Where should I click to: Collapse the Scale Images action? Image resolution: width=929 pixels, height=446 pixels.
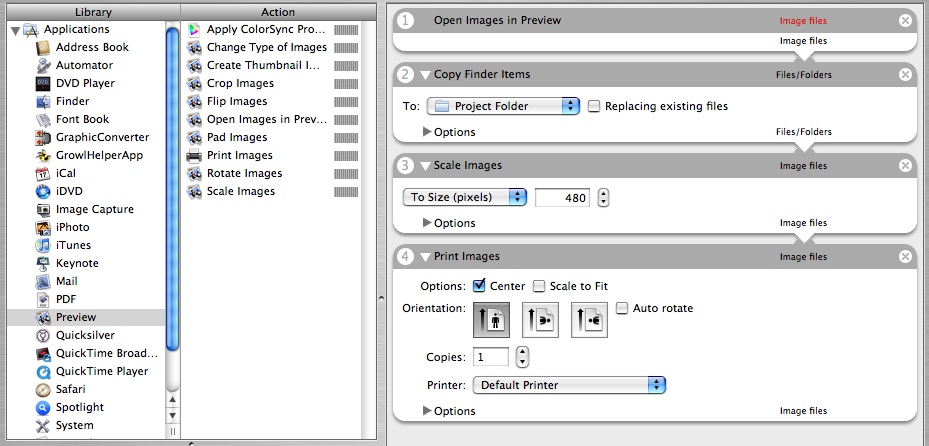point(425,166)
